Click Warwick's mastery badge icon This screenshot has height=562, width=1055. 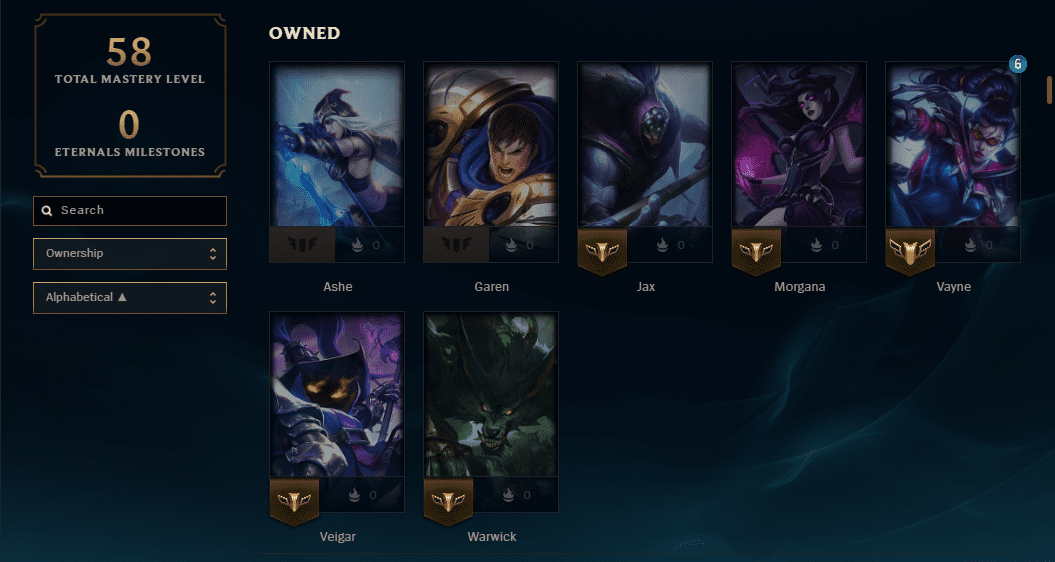448,502
